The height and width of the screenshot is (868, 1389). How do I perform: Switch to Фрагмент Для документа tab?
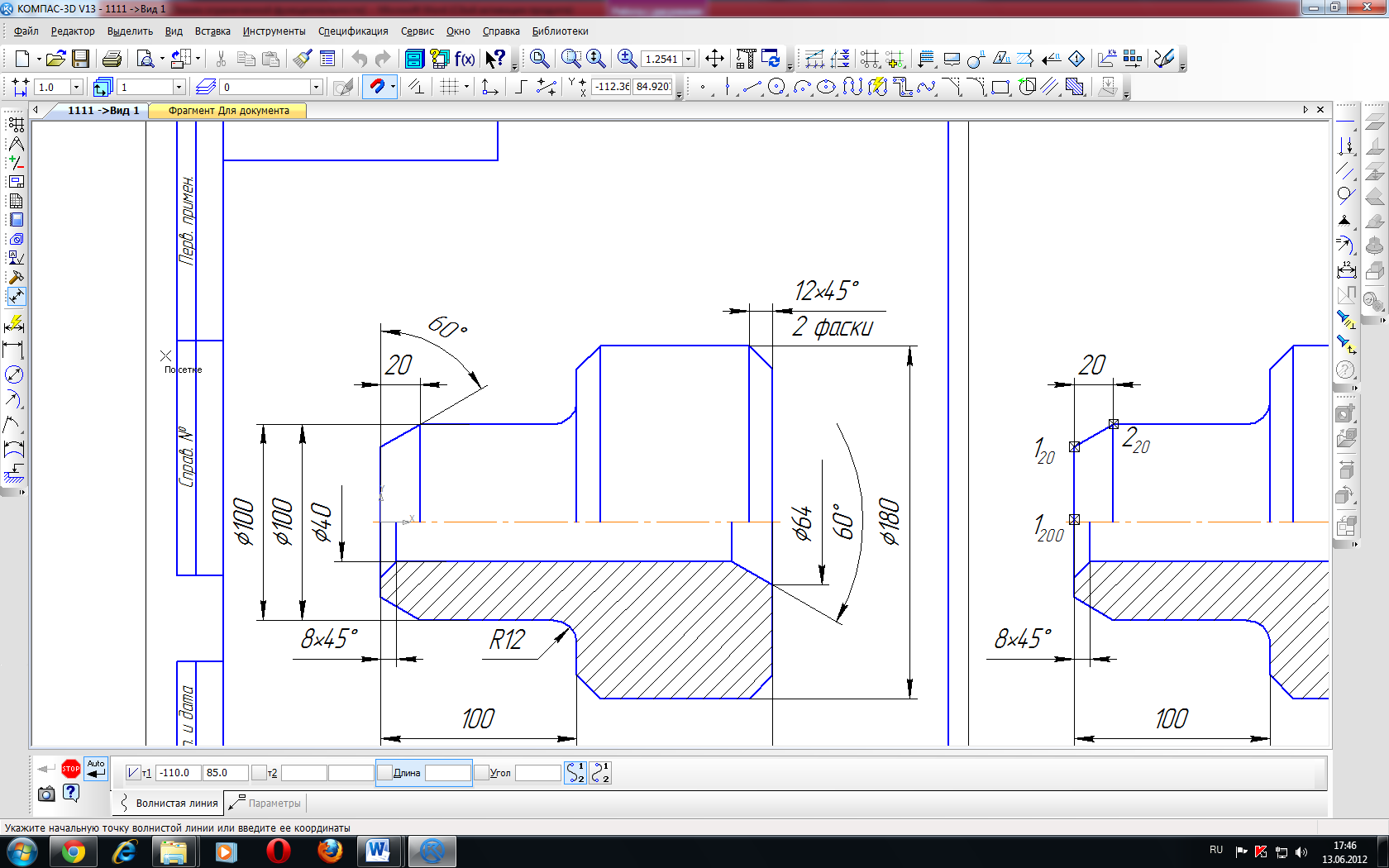click(x=228, y=111)
